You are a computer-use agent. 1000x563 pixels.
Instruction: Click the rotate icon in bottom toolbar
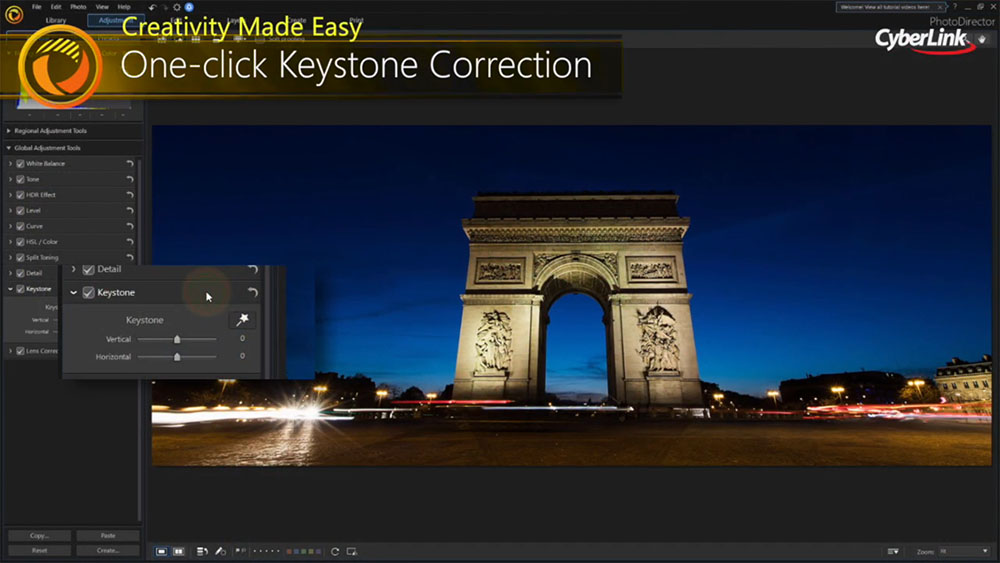pos(335,551)
